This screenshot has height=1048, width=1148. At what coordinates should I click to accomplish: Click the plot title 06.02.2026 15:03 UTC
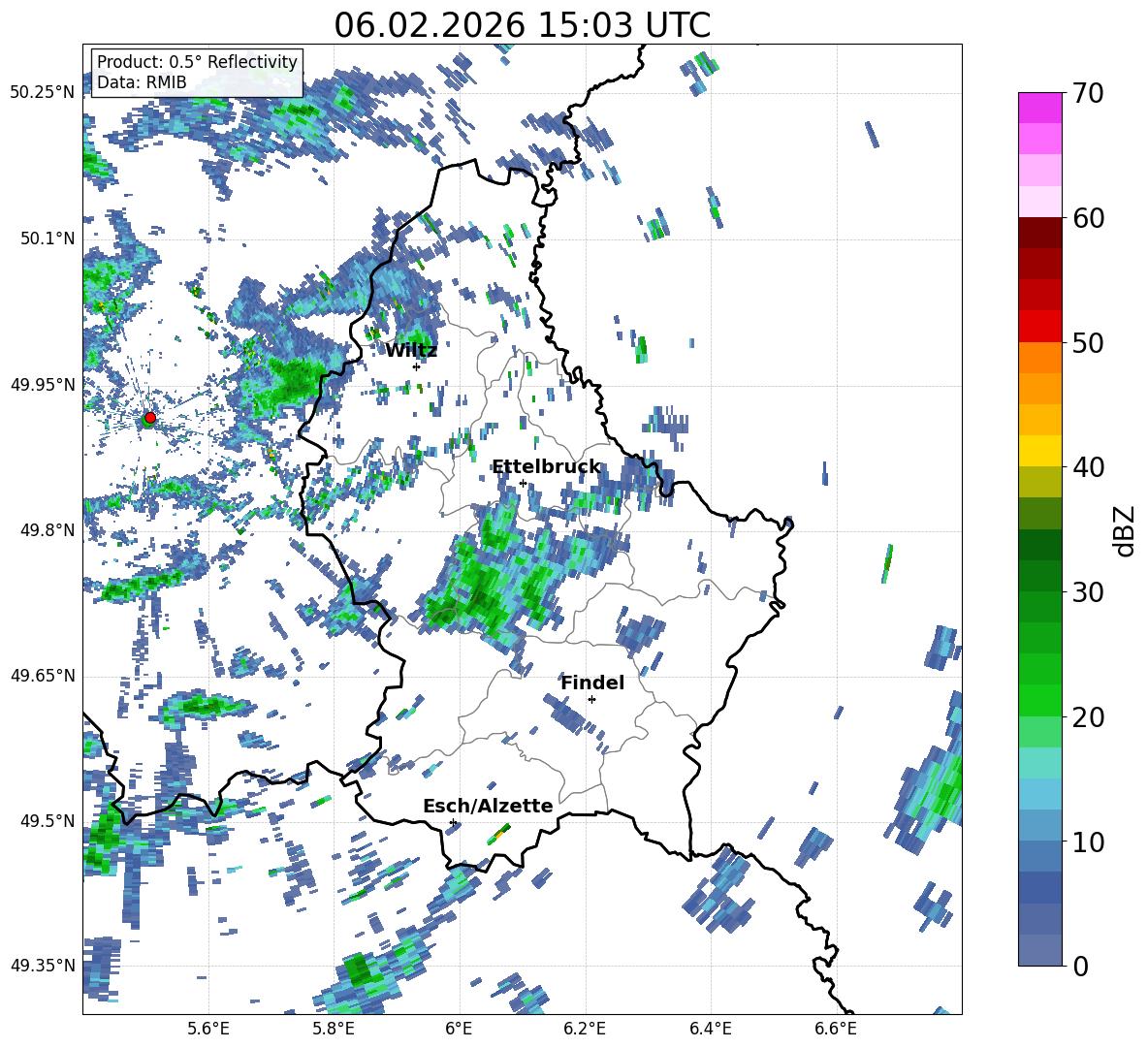coord(522,25)
